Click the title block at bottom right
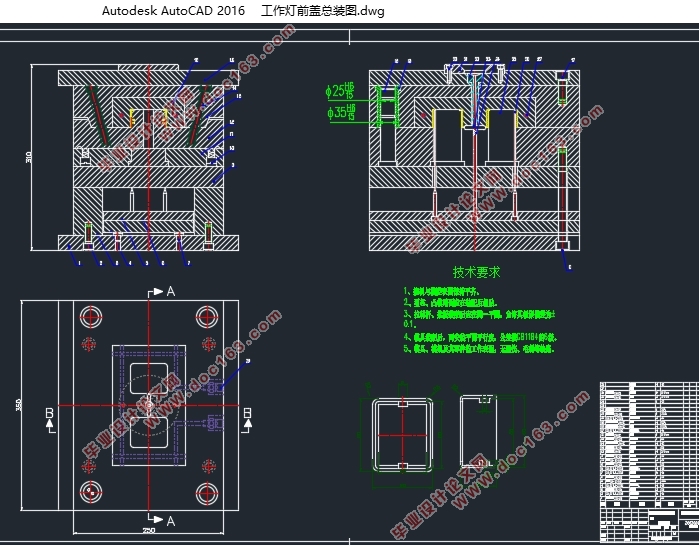The width and height of the screenshot is (699, 545). click(650, 524)
